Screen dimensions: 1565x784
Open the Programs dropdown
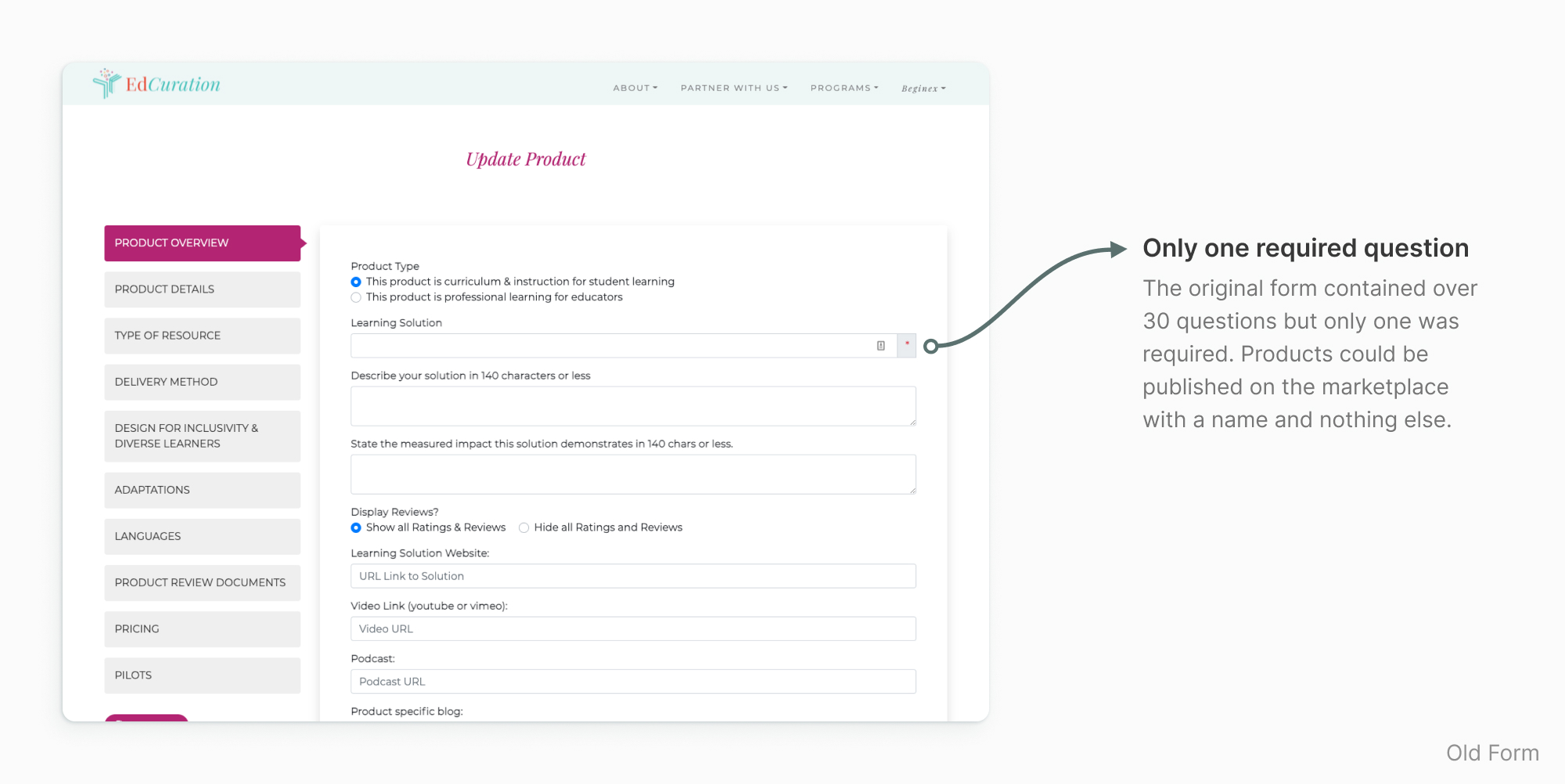coord(844,88)
